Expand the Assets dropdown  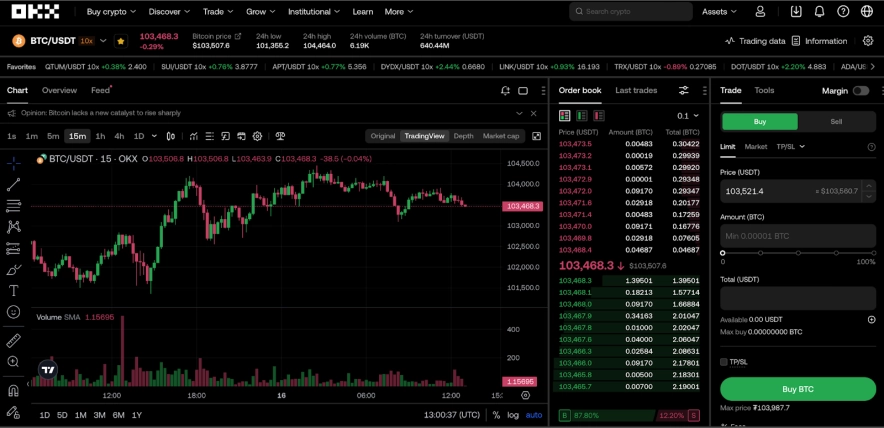(720, 12)
